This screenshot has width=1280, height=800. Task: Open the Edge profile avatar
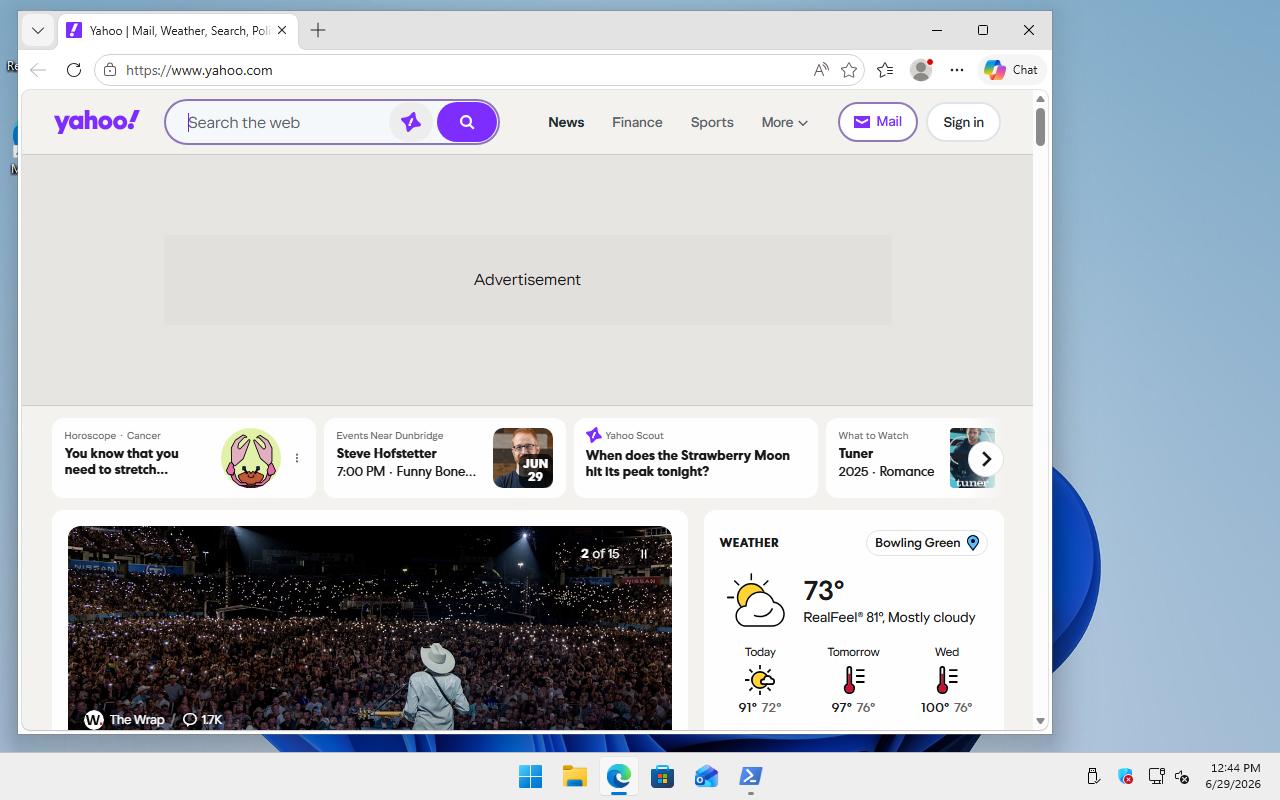pos(921,70)
